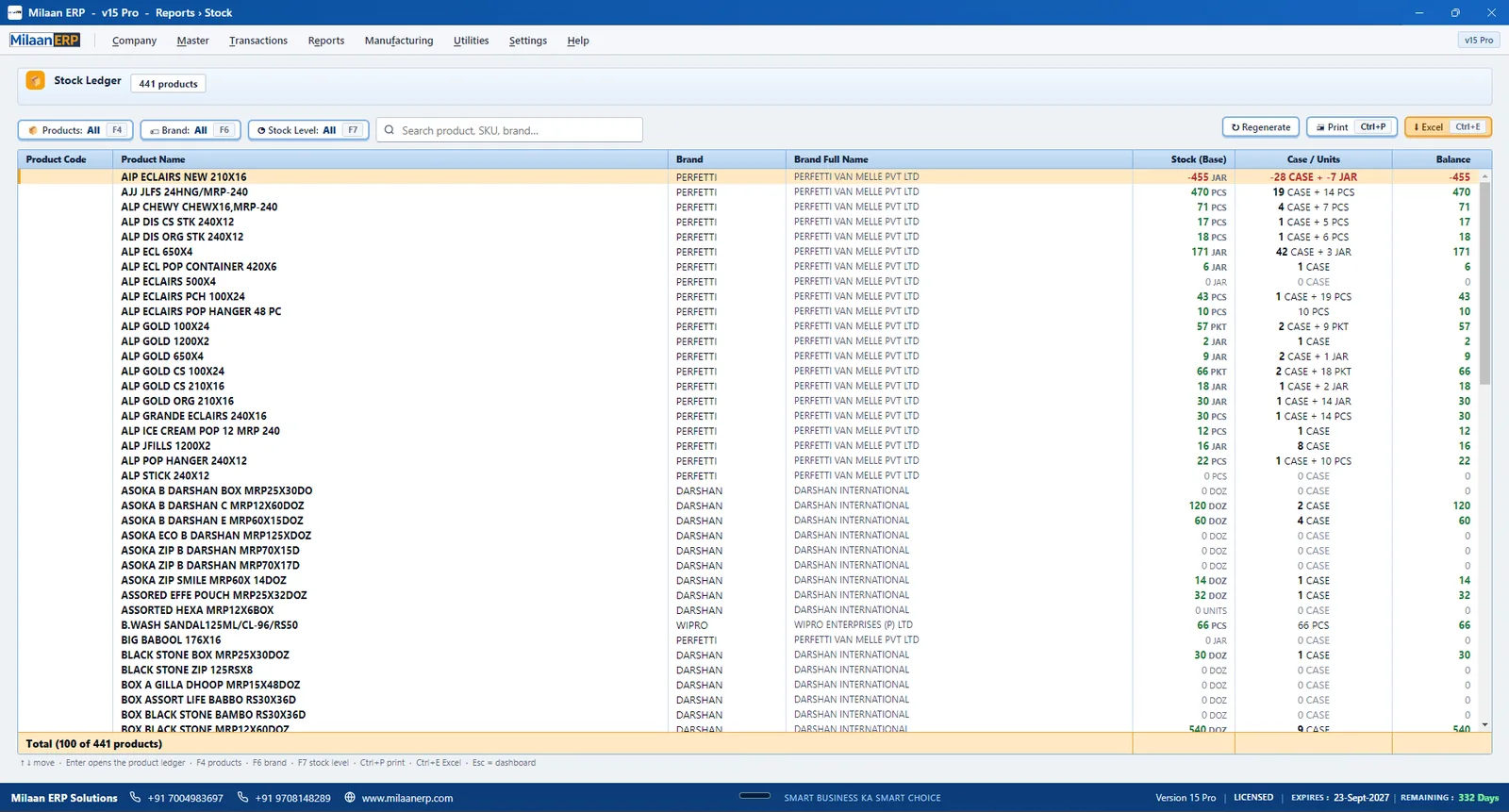Open the Reports menu
This screenshot has width=1509, height=812.
point(326,41)
